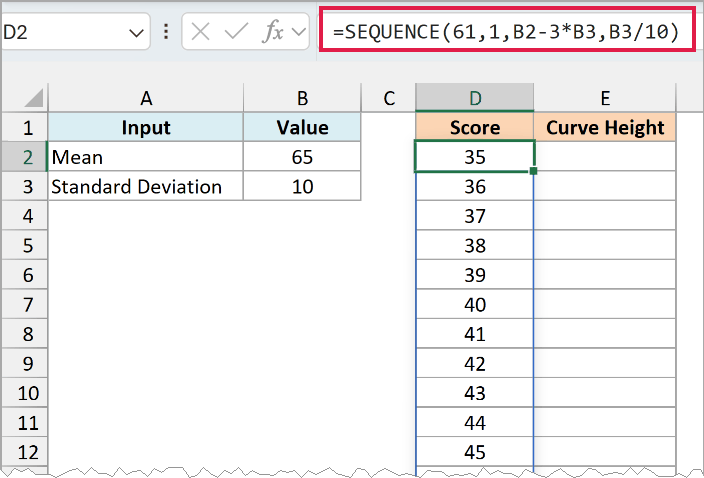The image size is (704, 478).
Task: Open the Insert Function fx button
Action: [x=273, y=31]
